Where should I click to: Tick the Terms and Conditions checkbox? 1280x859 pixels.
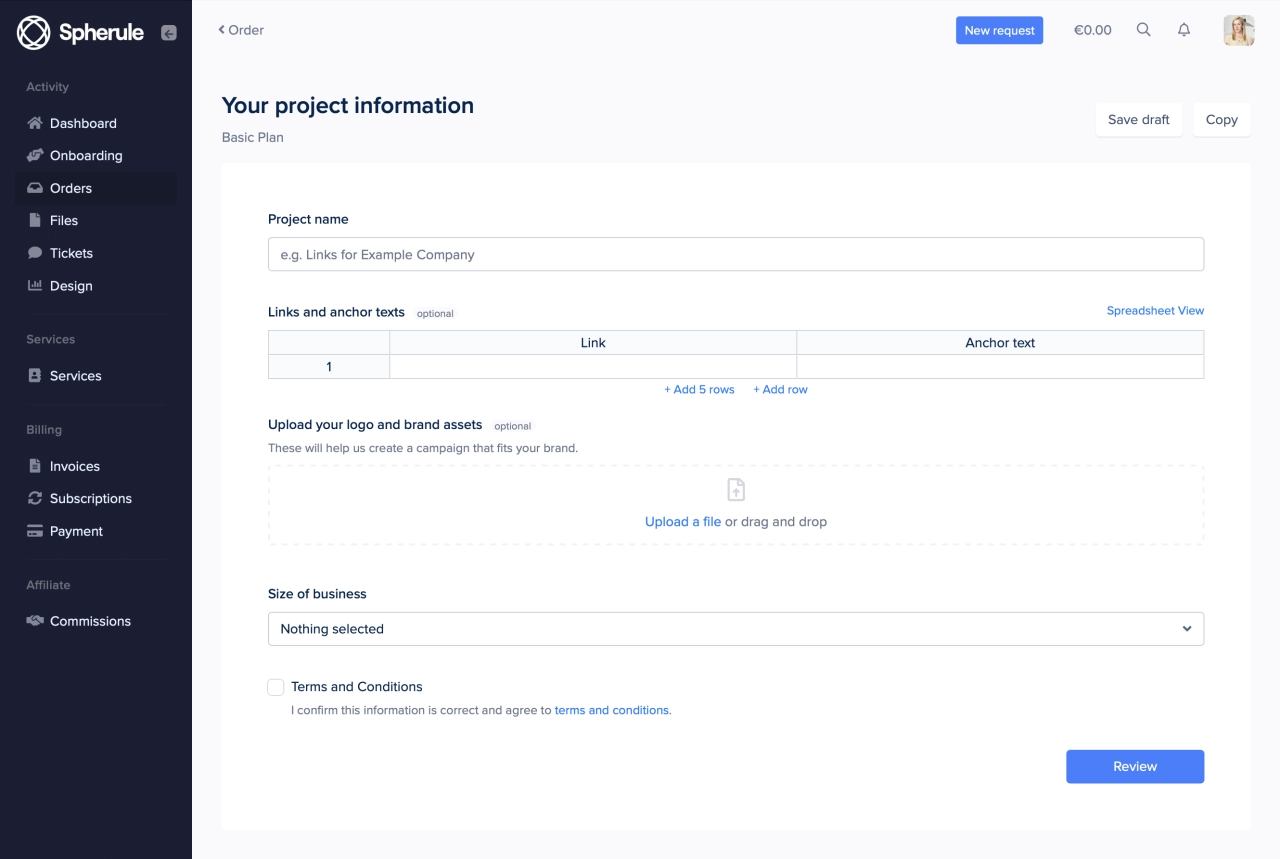pos(276,687)
